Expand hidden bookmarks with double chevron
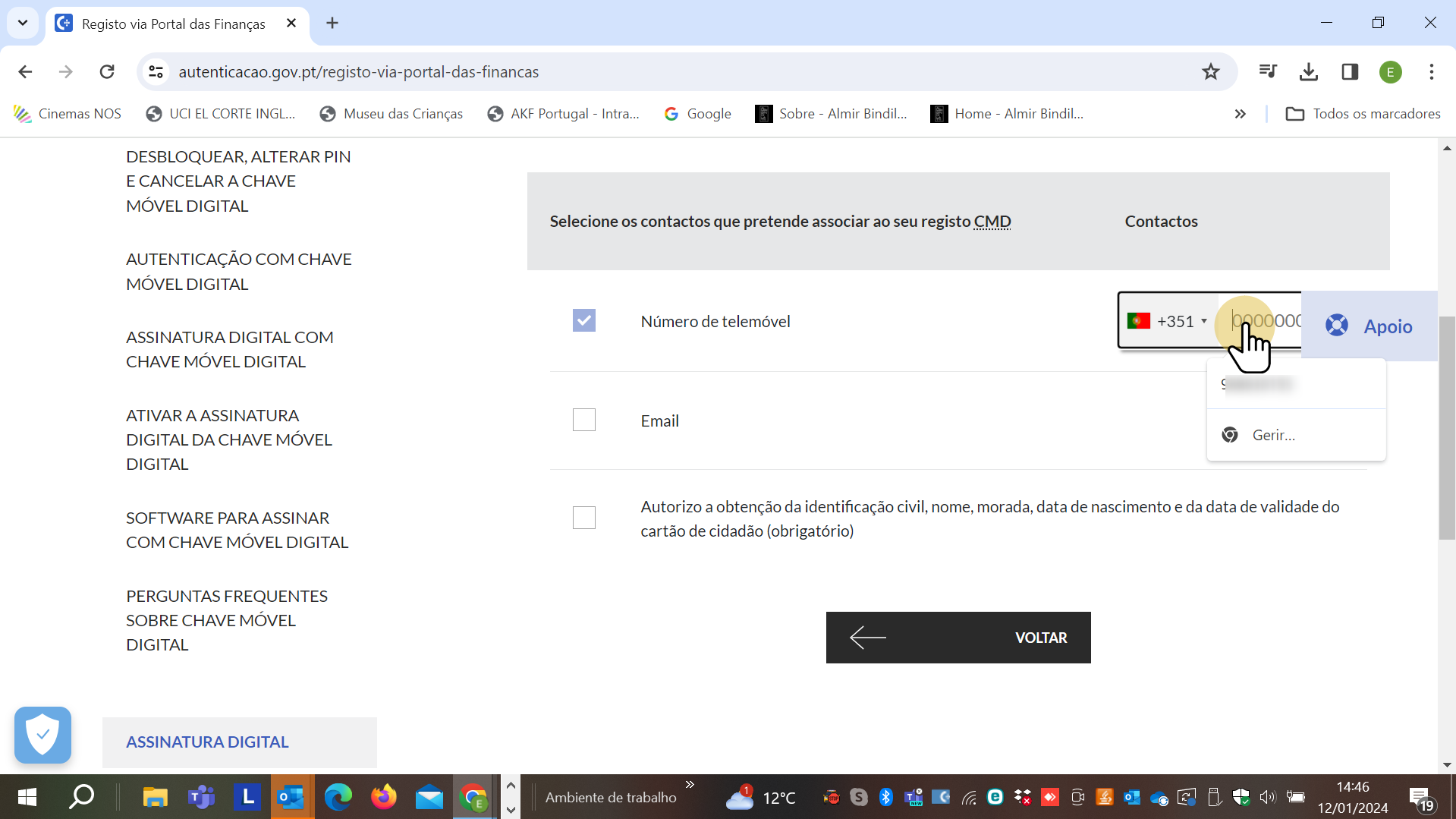This screenshot has height=819, width=1456. (1240, 114)
